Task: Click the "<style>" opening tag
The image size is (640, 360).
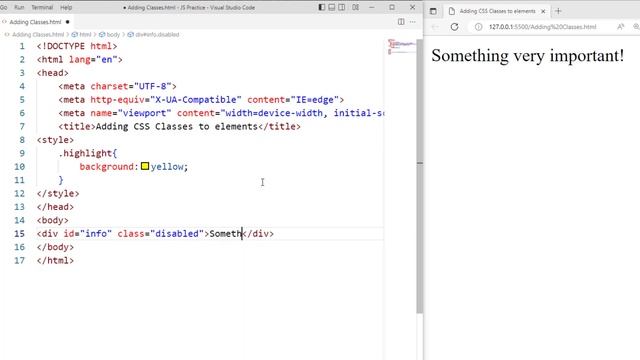Action: [x=55, y=140]
